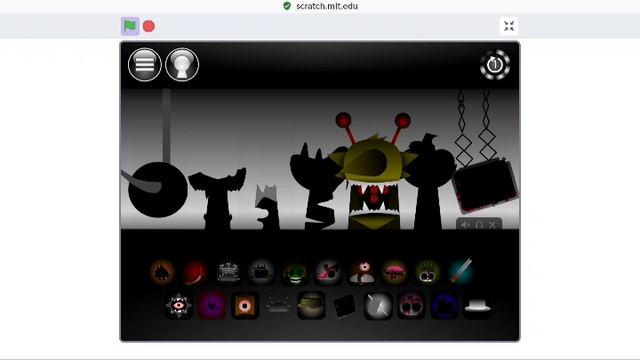This screenshot has width=640, height=360.
Task: Click the round keyhole button
Action: point(182,64)
